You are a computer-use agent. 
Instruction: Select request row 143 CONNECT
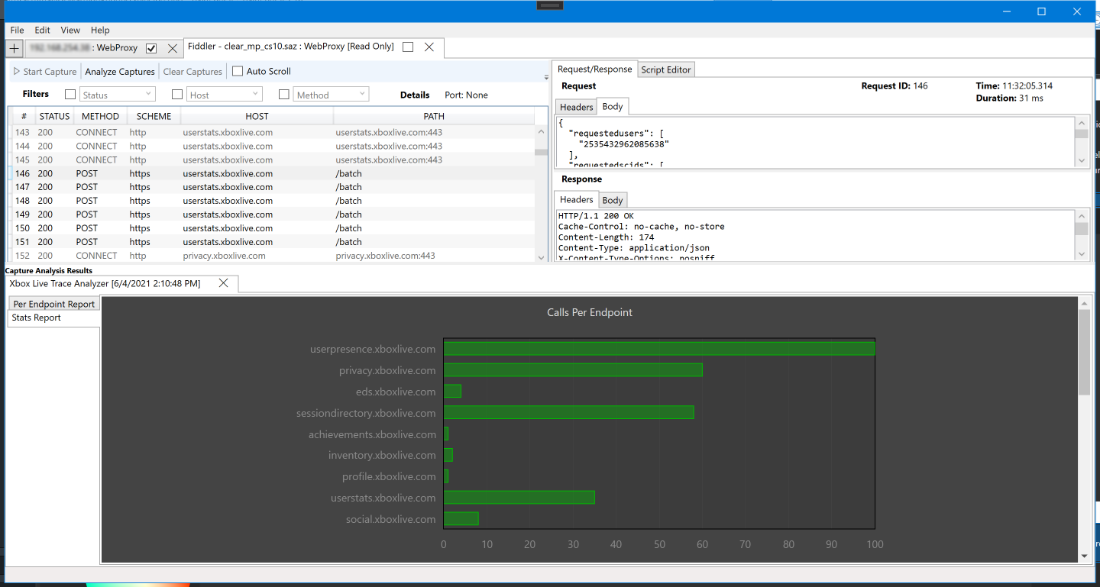(274, 132)
